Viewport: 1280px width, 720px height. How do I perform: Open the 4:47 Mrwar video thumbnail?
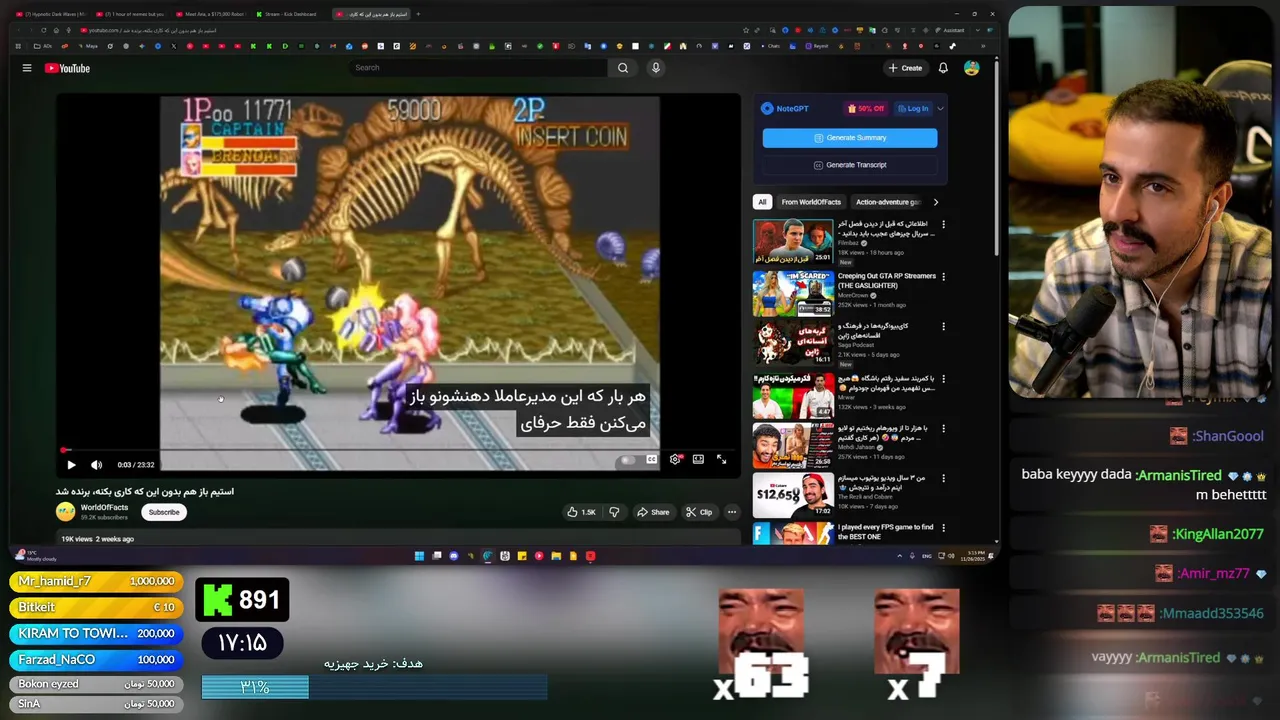pos(793,395)
